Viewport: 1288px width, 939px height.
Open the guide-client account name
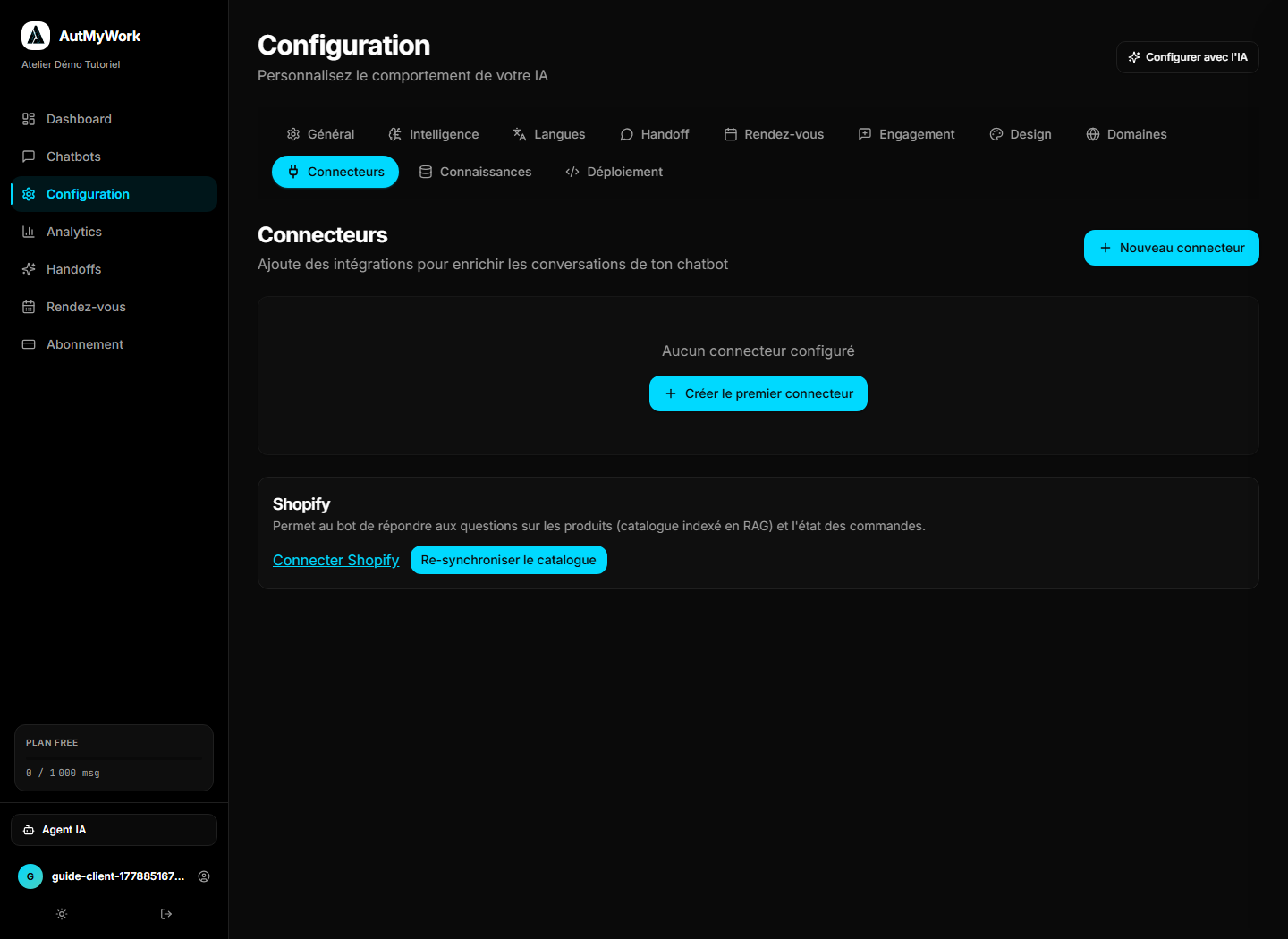tap(118, 876)
